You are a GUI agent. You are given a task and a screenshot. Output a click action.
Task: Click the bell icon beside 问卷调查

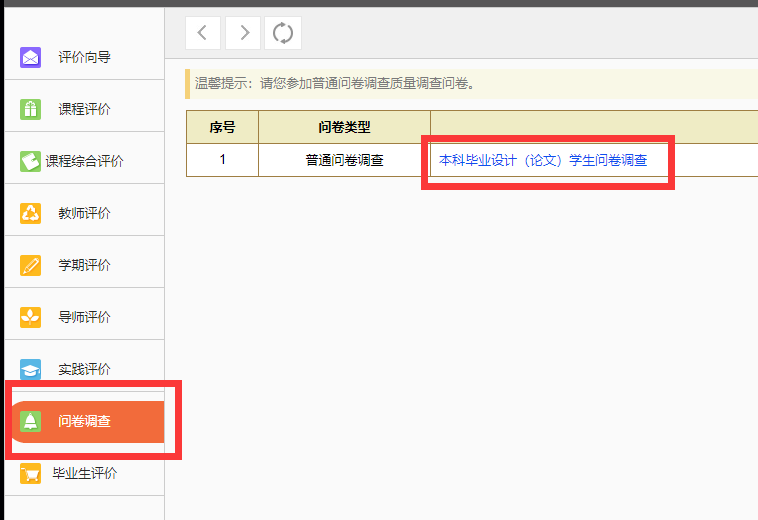click(30, 421)
